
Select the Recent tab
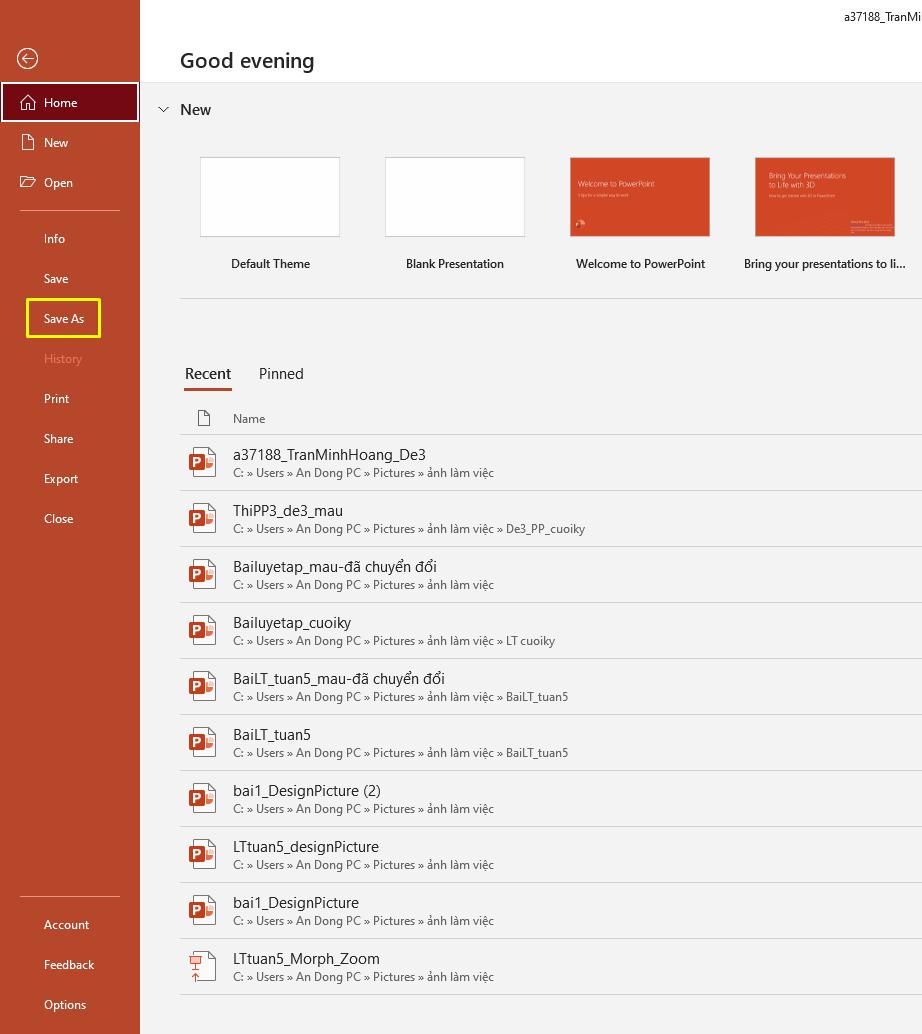208,373
